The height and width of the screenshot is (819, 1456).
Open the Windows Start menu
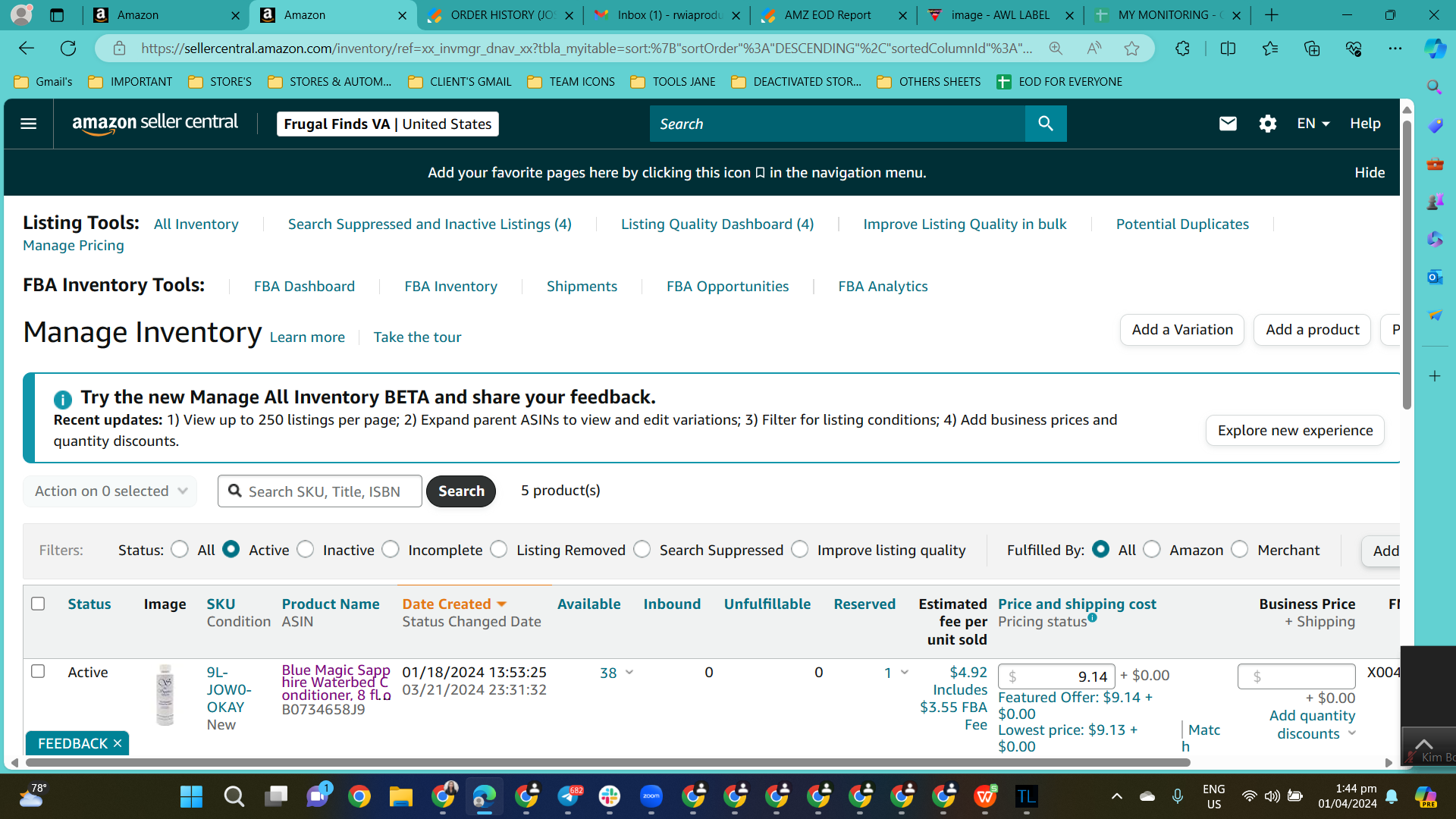tap(192, 796)
